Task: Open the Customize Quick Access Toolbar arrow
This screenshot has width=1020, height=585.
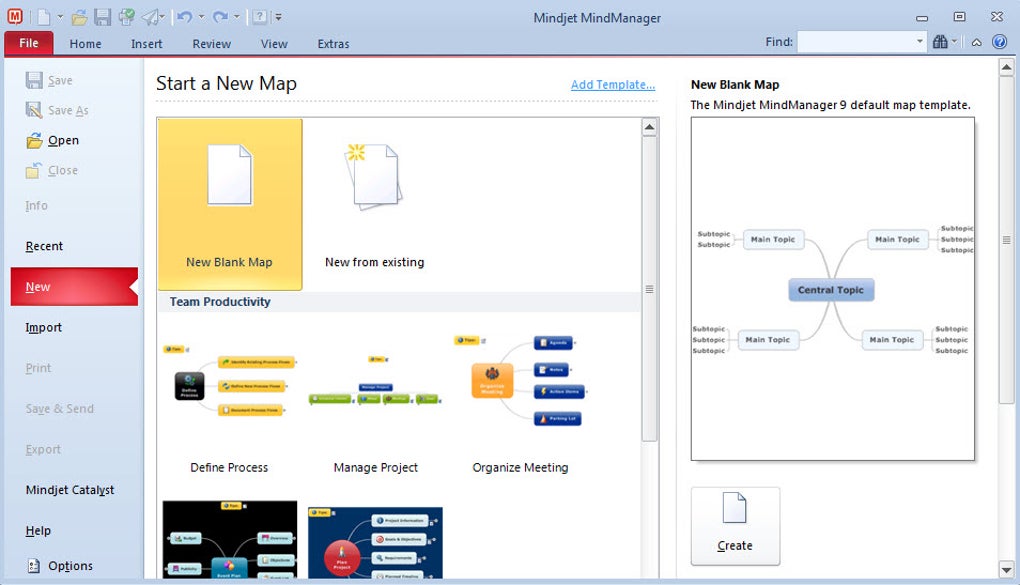Action: pyautogui.click(x=278, y=18)
